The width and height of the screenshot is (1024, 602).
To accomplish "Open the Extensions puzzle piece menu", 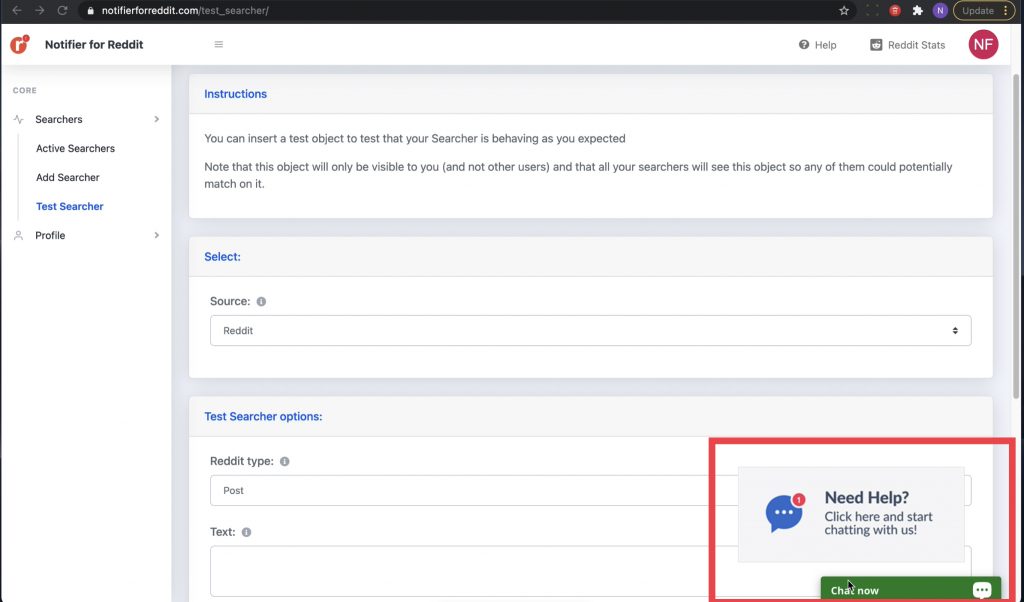I will (x=918, y=10).
